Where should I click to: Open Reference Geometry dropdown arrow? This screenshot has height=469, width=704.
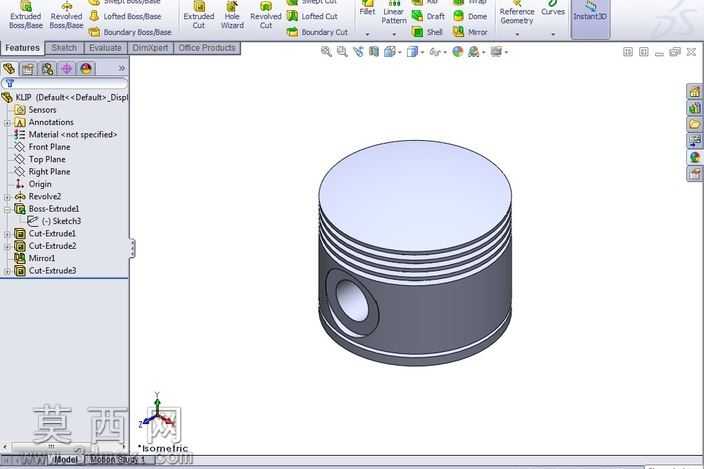click(x=517, y=34)
